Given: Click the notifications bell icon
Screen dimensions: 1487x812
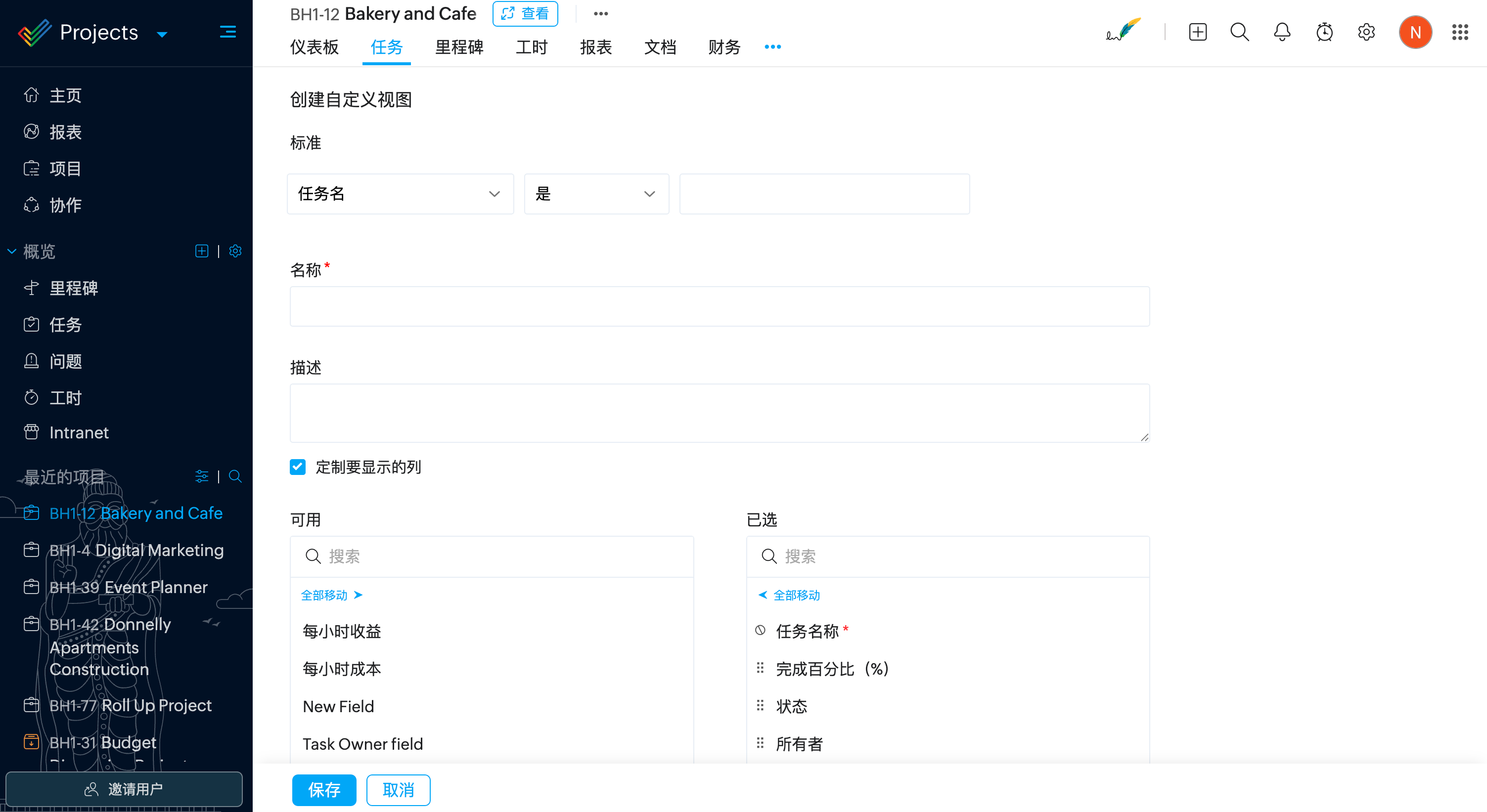Looking at the screenshot, I should coord(1281,32).
